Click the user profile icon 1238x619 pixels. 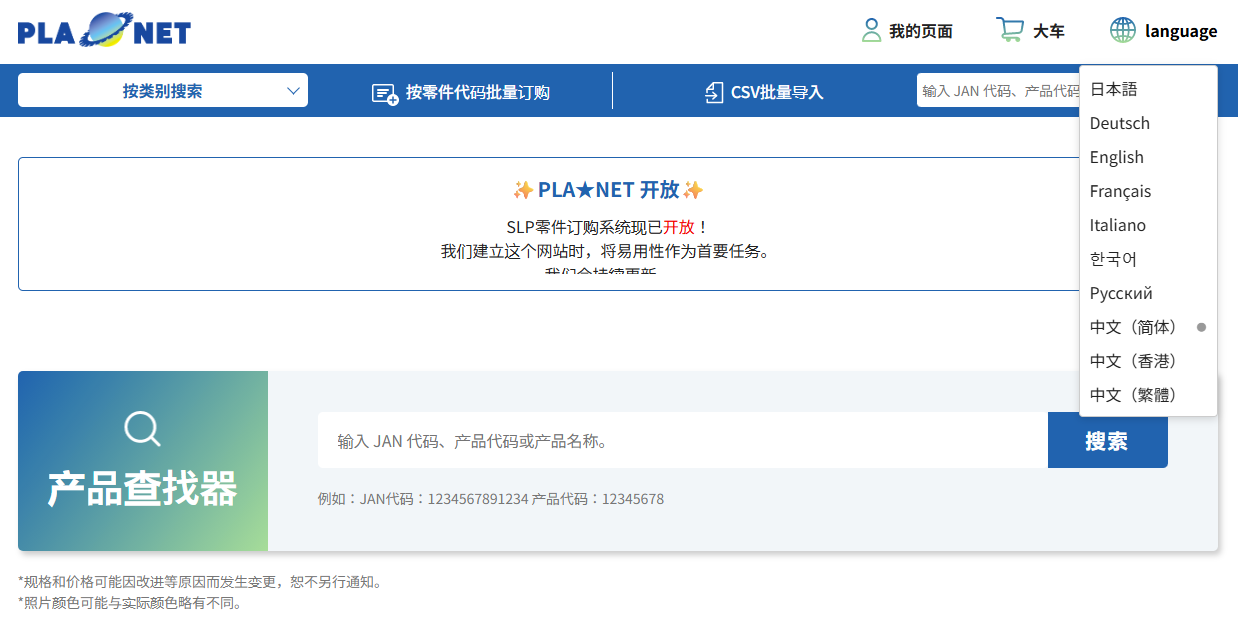click(871, 30)
